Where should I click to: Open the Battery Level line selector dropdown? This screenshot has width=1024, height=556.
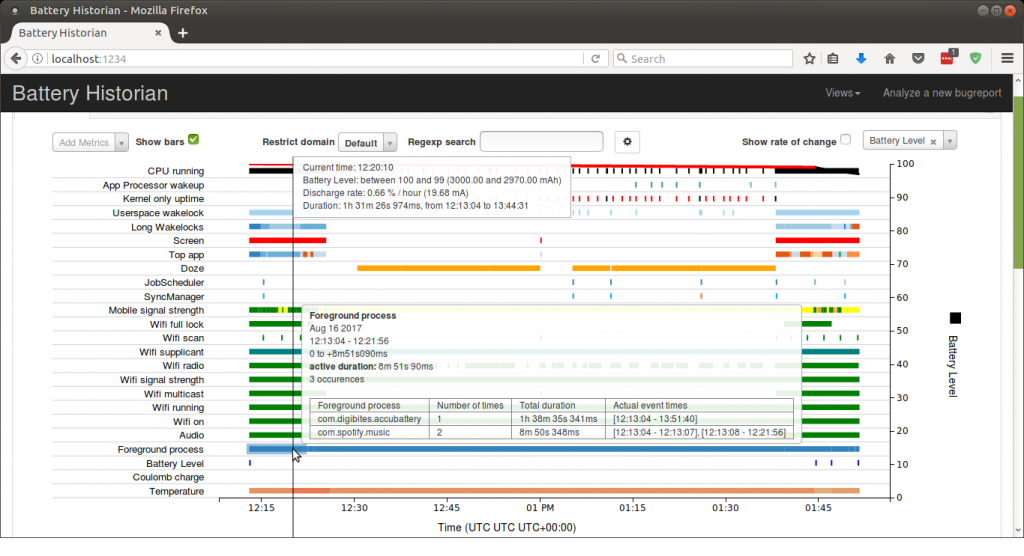(x=950, y=141)
